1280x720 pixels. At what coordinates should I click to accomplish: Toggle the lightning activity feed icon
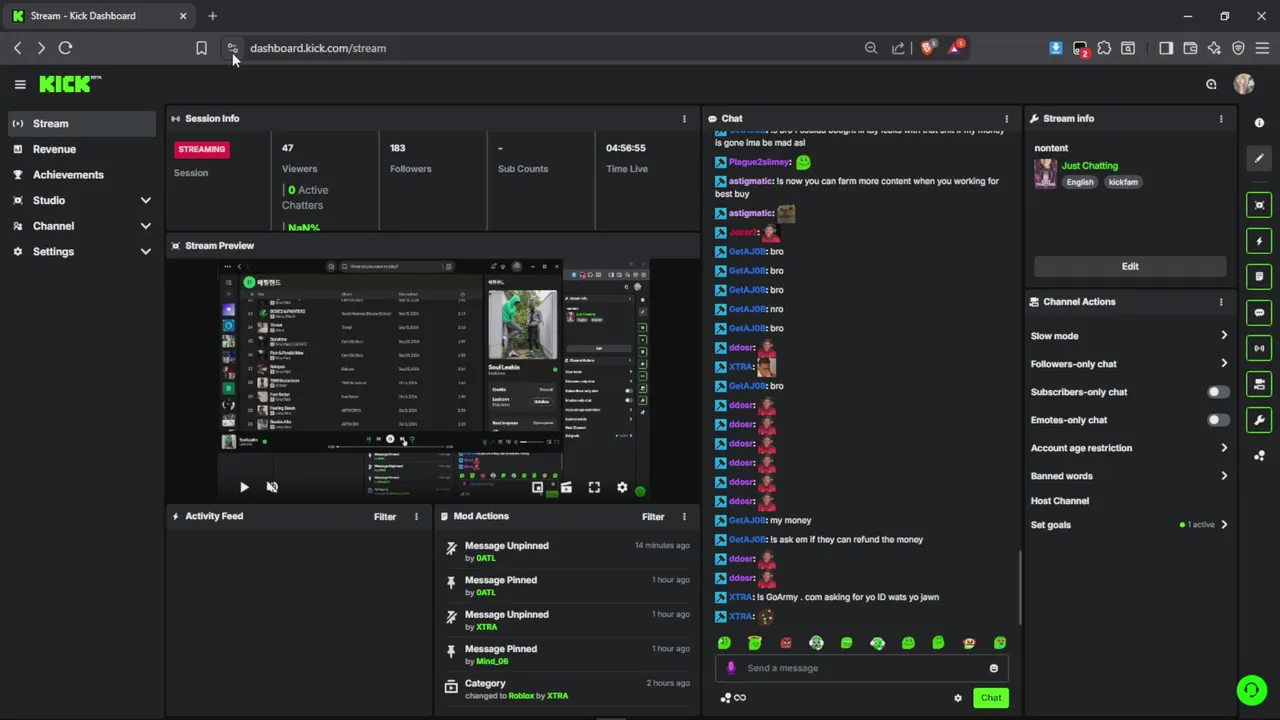[x=1259, y=241]
